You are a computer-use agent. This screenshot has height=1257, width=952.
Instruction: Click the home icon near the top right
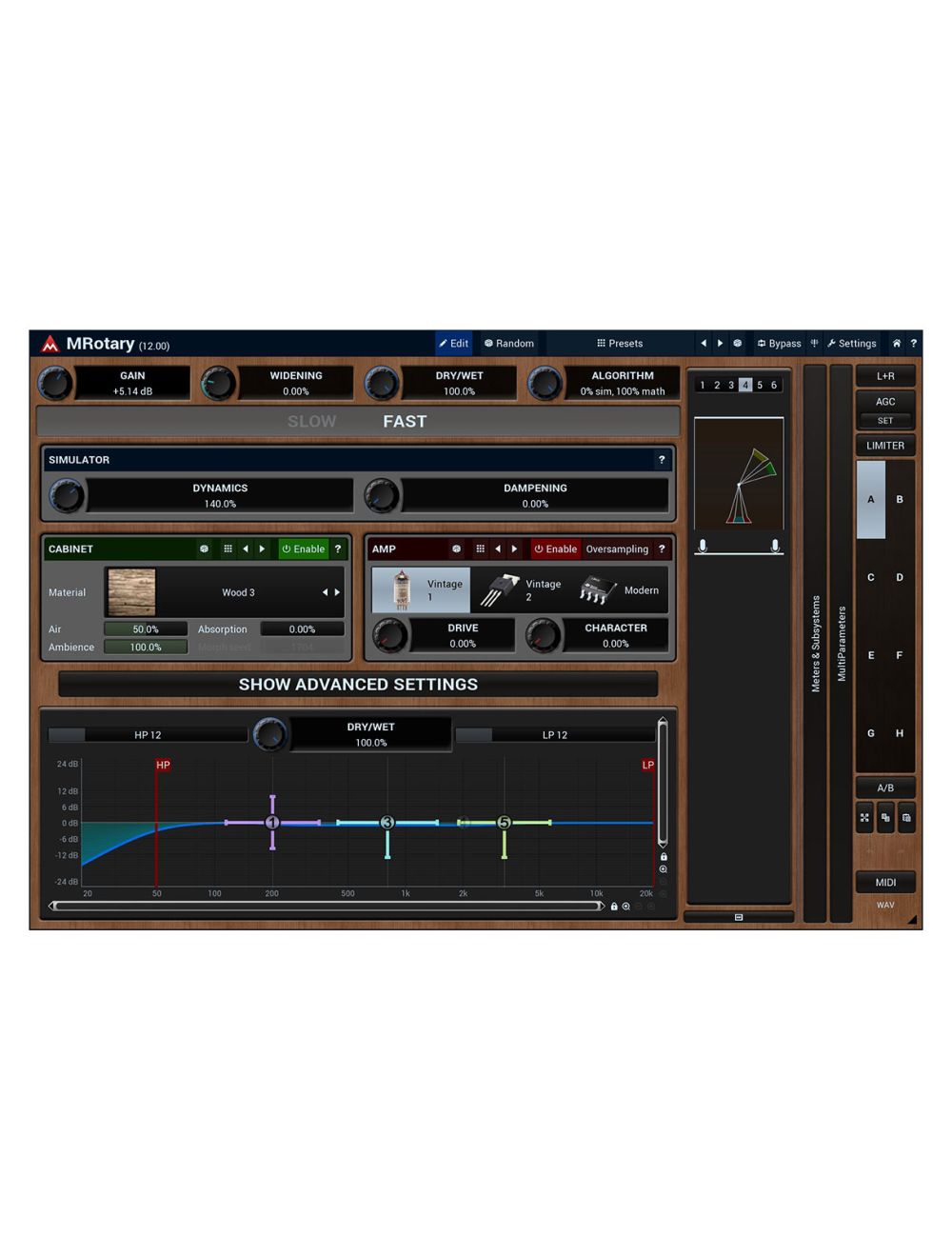pyautogui.click(x=896, y=344)
